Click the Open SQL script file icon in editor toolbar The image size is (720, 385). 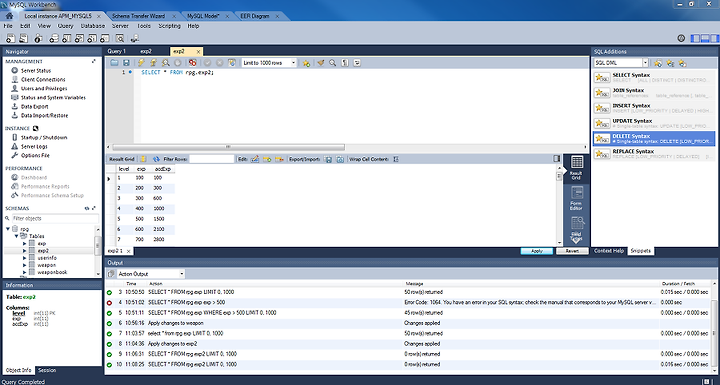[x=114, y=63]
